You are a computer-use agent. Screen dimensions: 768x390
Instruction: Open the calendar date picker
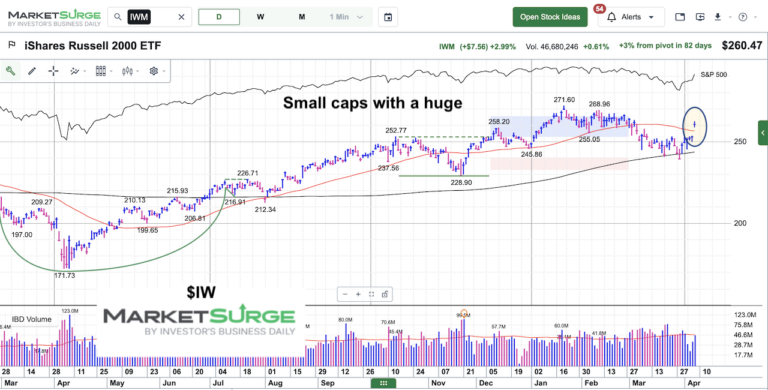388,17
